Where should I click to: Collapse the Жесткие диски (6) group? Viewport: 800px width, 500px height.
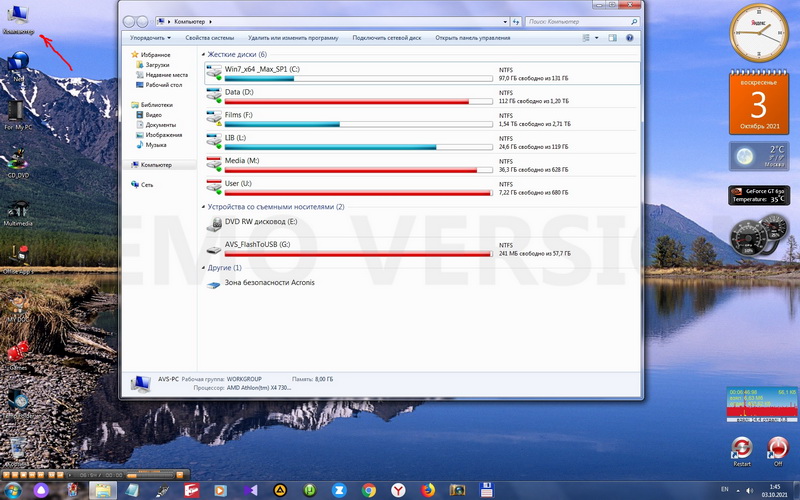tap(204, 55)
